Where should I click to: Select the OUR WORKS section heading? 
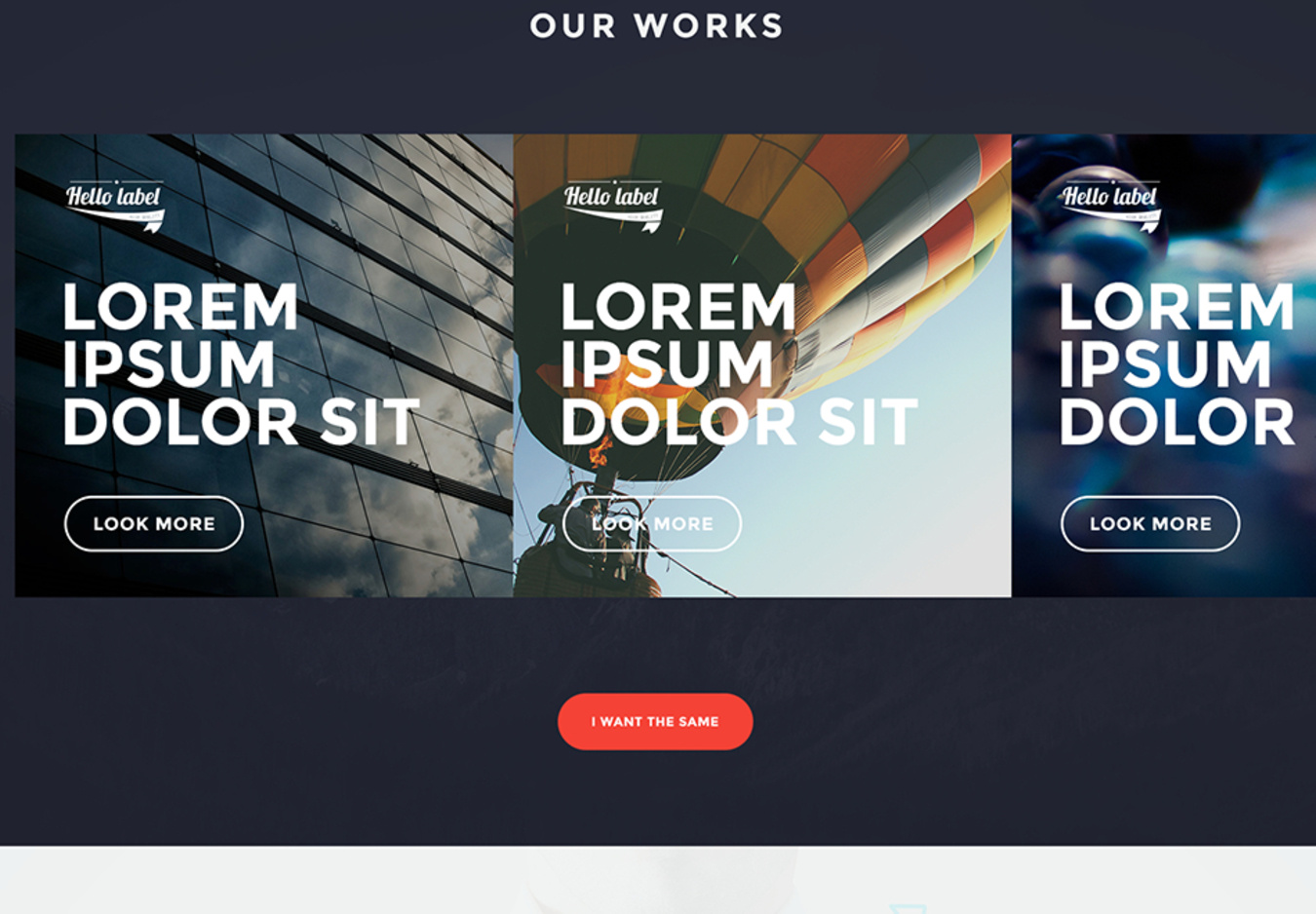pos(657,25)
